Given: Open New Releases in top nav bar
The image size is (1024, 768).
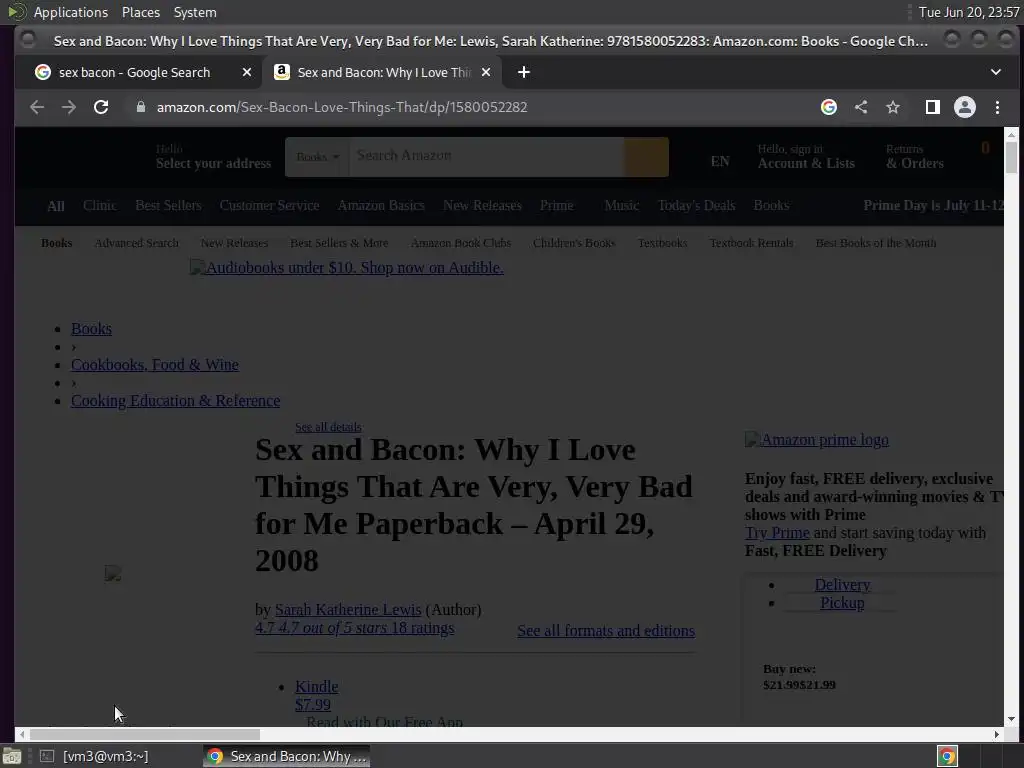Looking at the screenshot, I should pos(482,205).
